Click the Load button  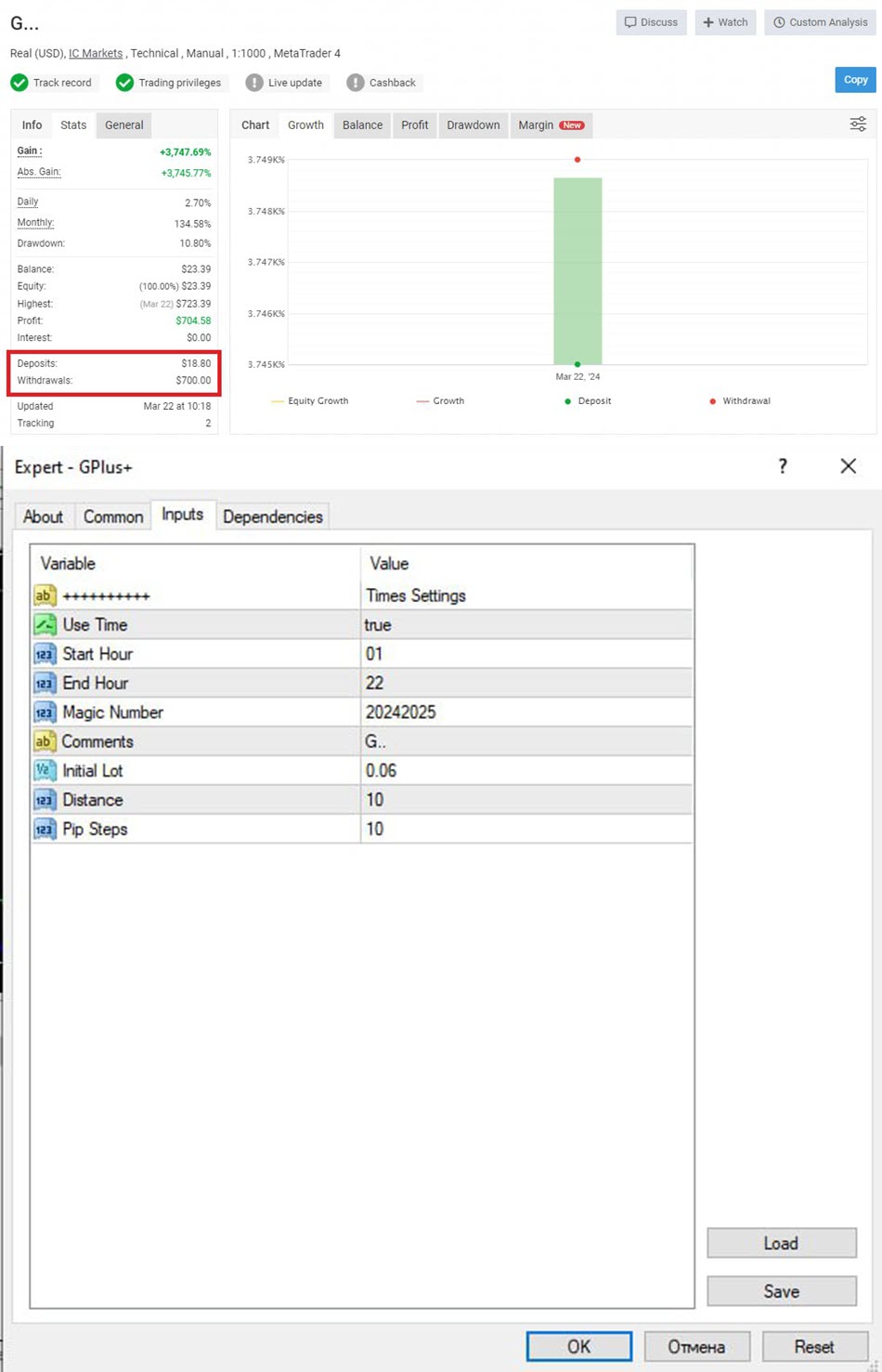782,1243
